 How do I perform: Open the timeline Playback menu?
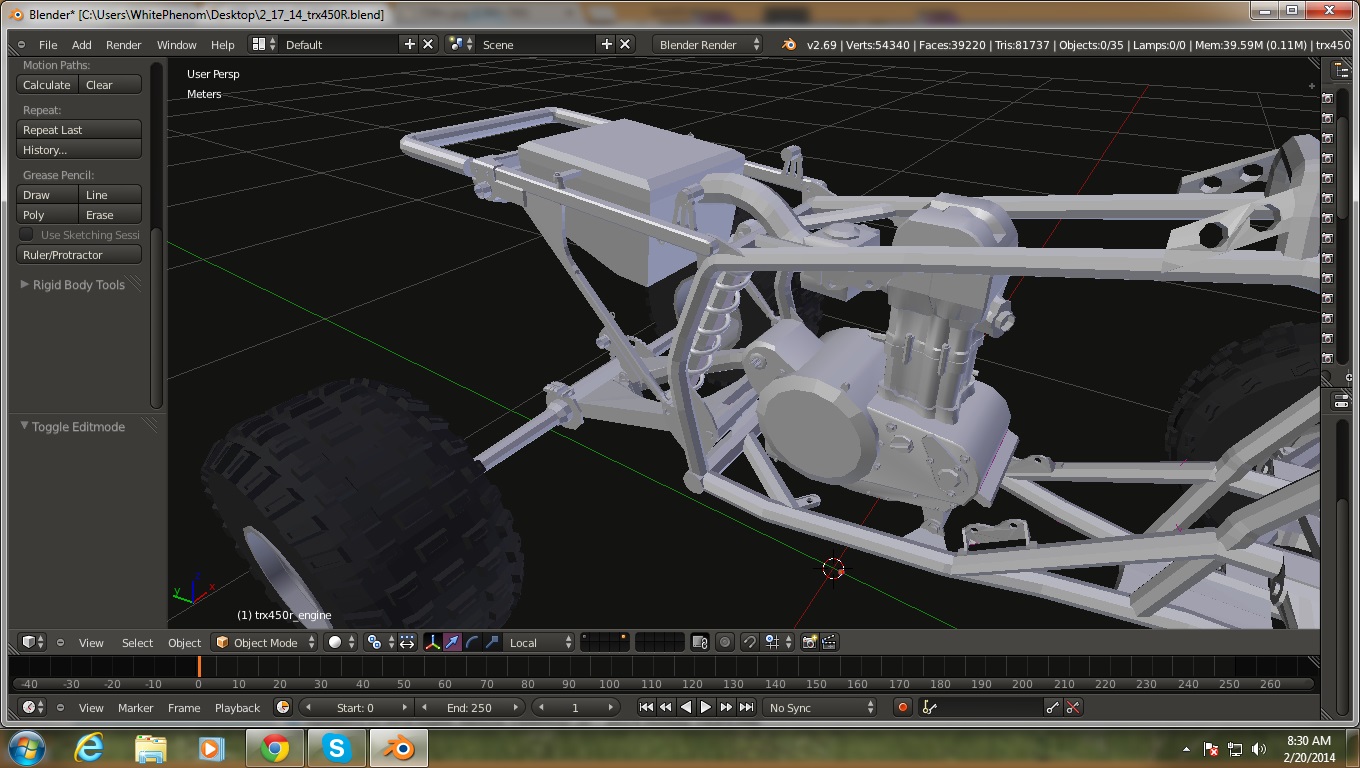pyautogui.click(x=237, y=708)
